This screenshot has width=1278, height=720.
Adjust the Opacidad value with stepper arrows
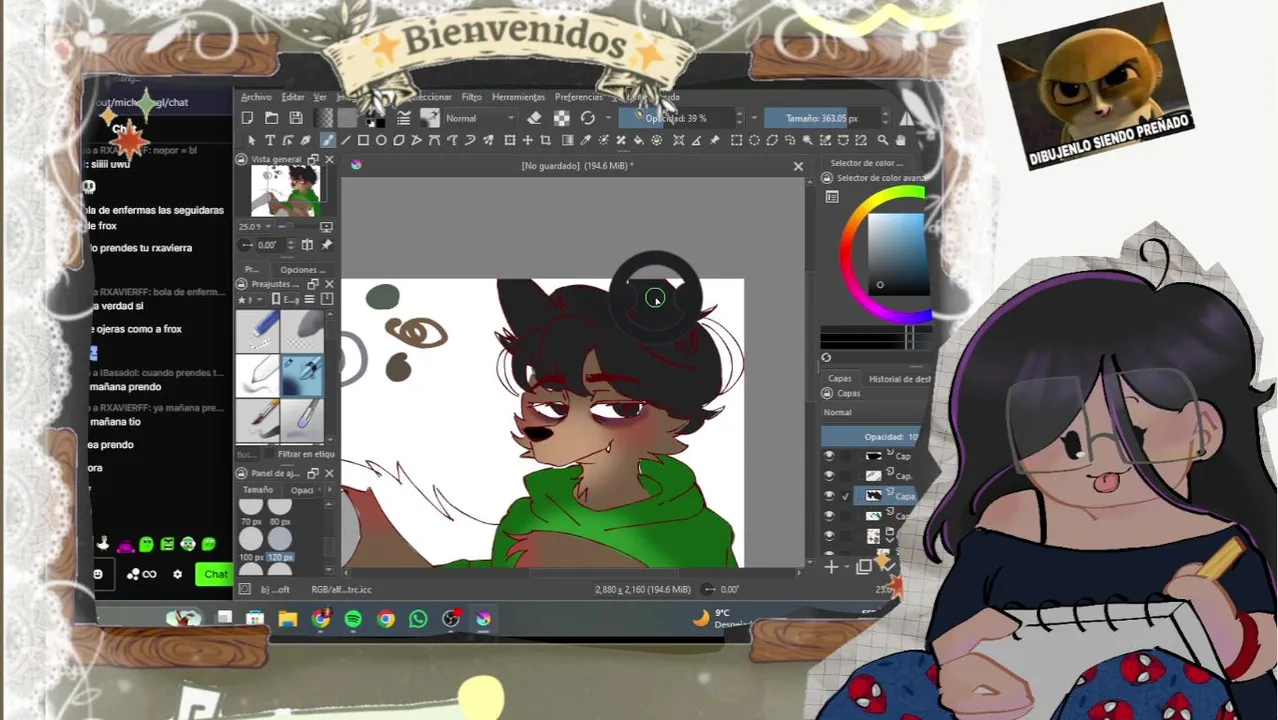point(739,118)
